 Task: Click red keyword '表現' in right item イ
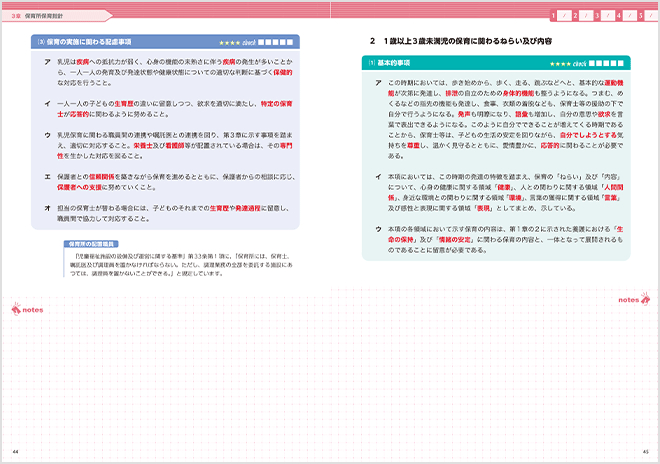[x=483, y=208]
